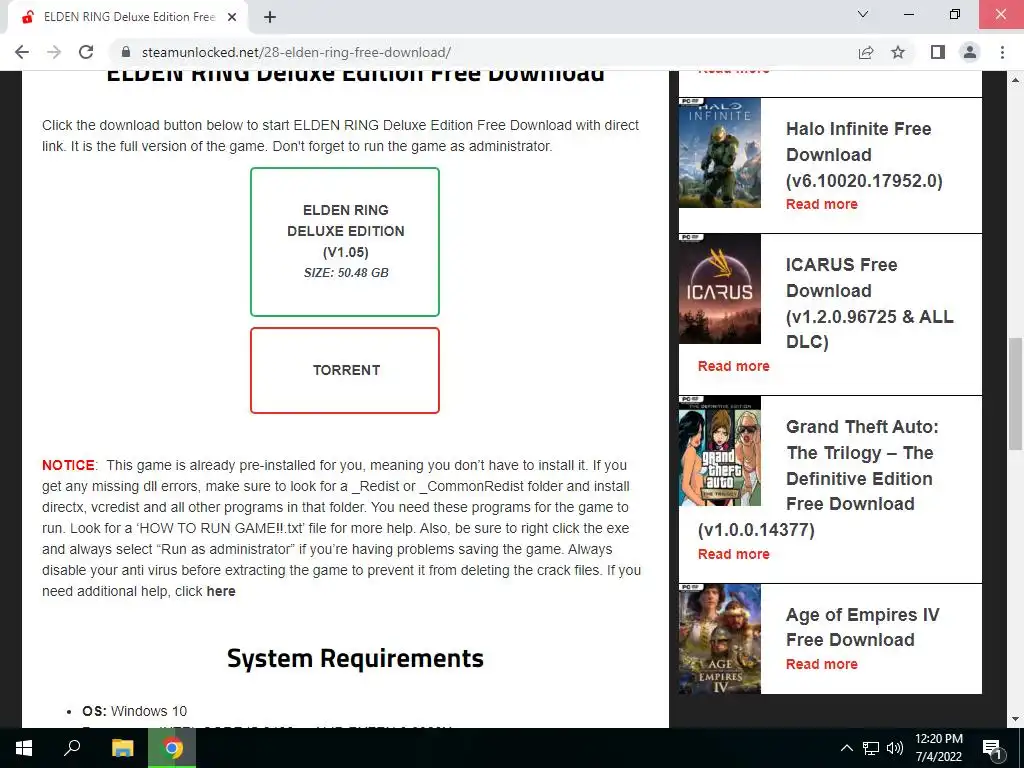Screen dimensions: 1024x768
Task: Click the page vertical scrollbar thumb
Action: click(x=1015, y=393)
